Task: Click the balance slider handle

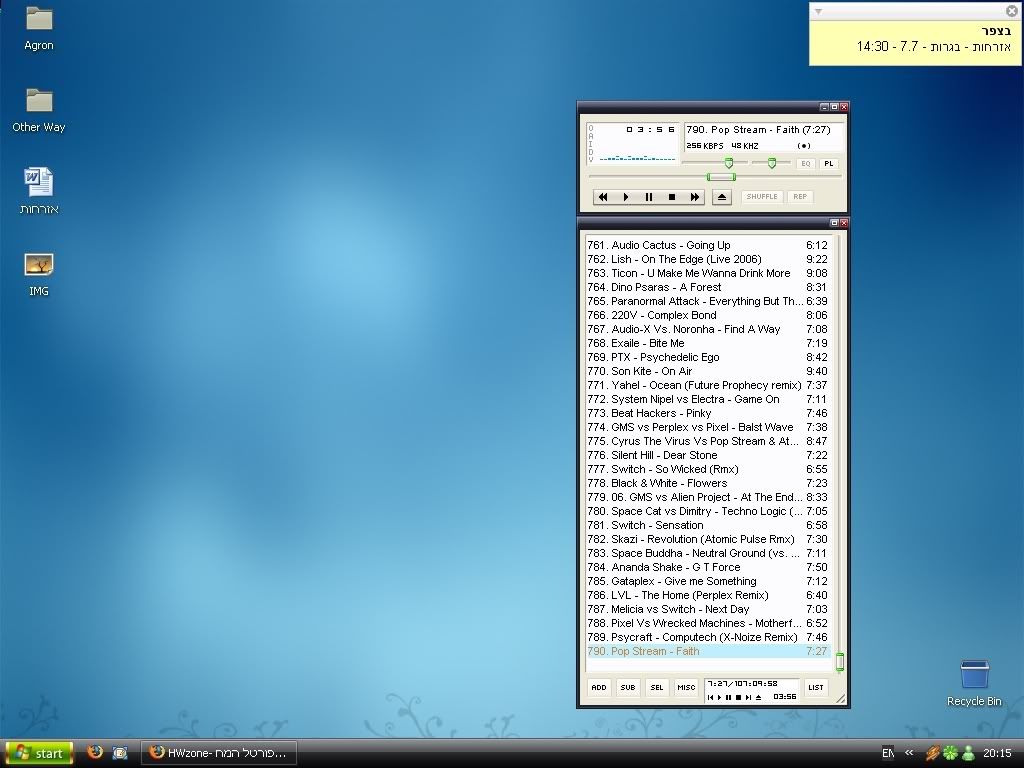Action: [772, 163]
